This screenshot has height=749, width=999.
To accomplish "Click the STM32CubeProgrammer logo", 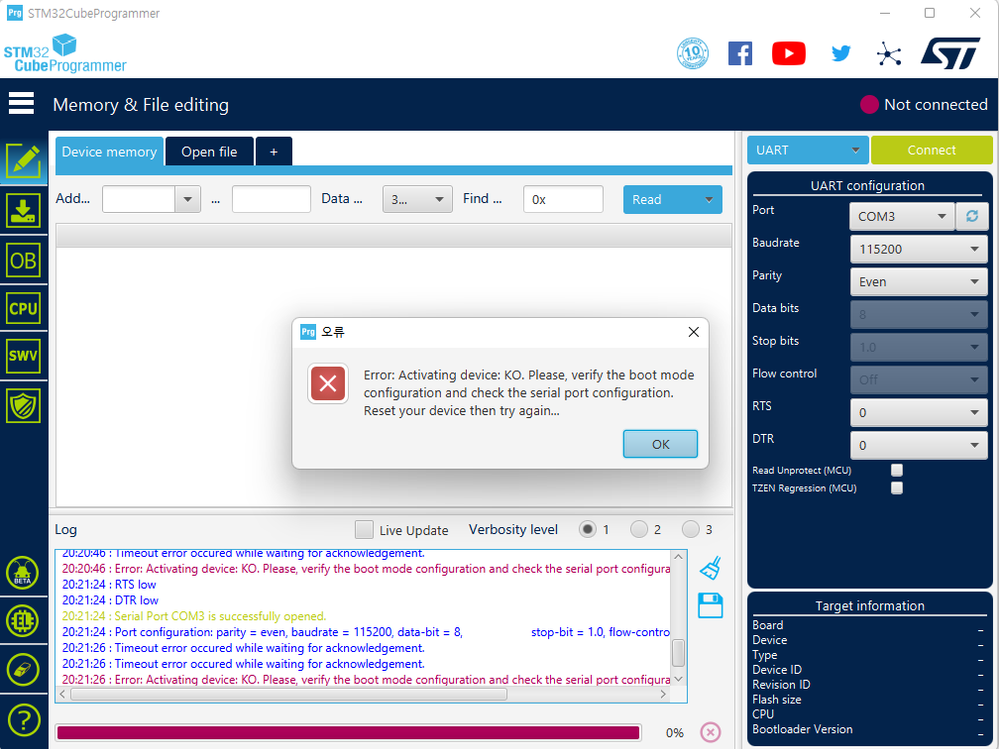I will point(65,54).
